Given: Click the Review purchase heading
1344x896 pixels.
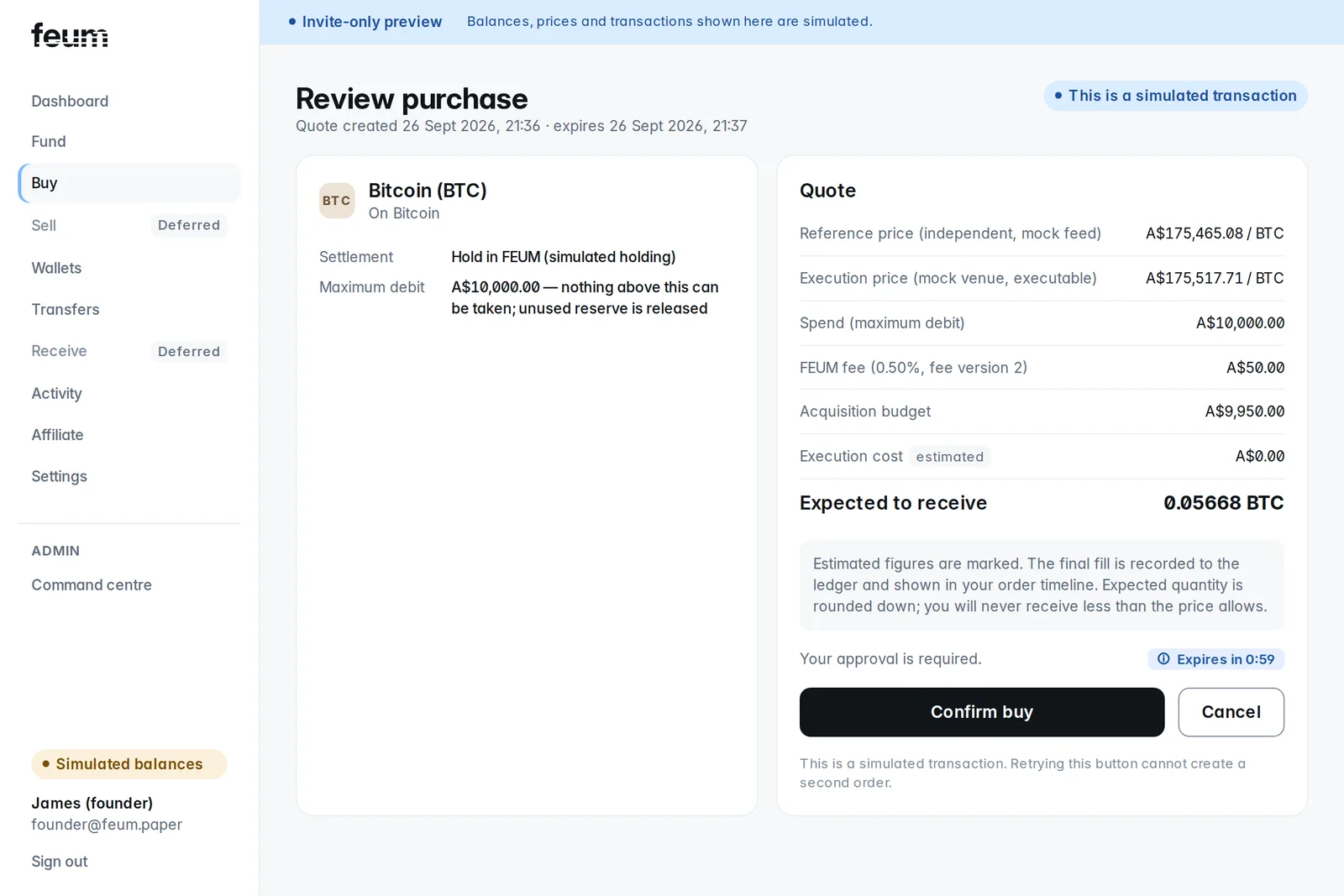Looking at the screenshot, I should point(412,99).
